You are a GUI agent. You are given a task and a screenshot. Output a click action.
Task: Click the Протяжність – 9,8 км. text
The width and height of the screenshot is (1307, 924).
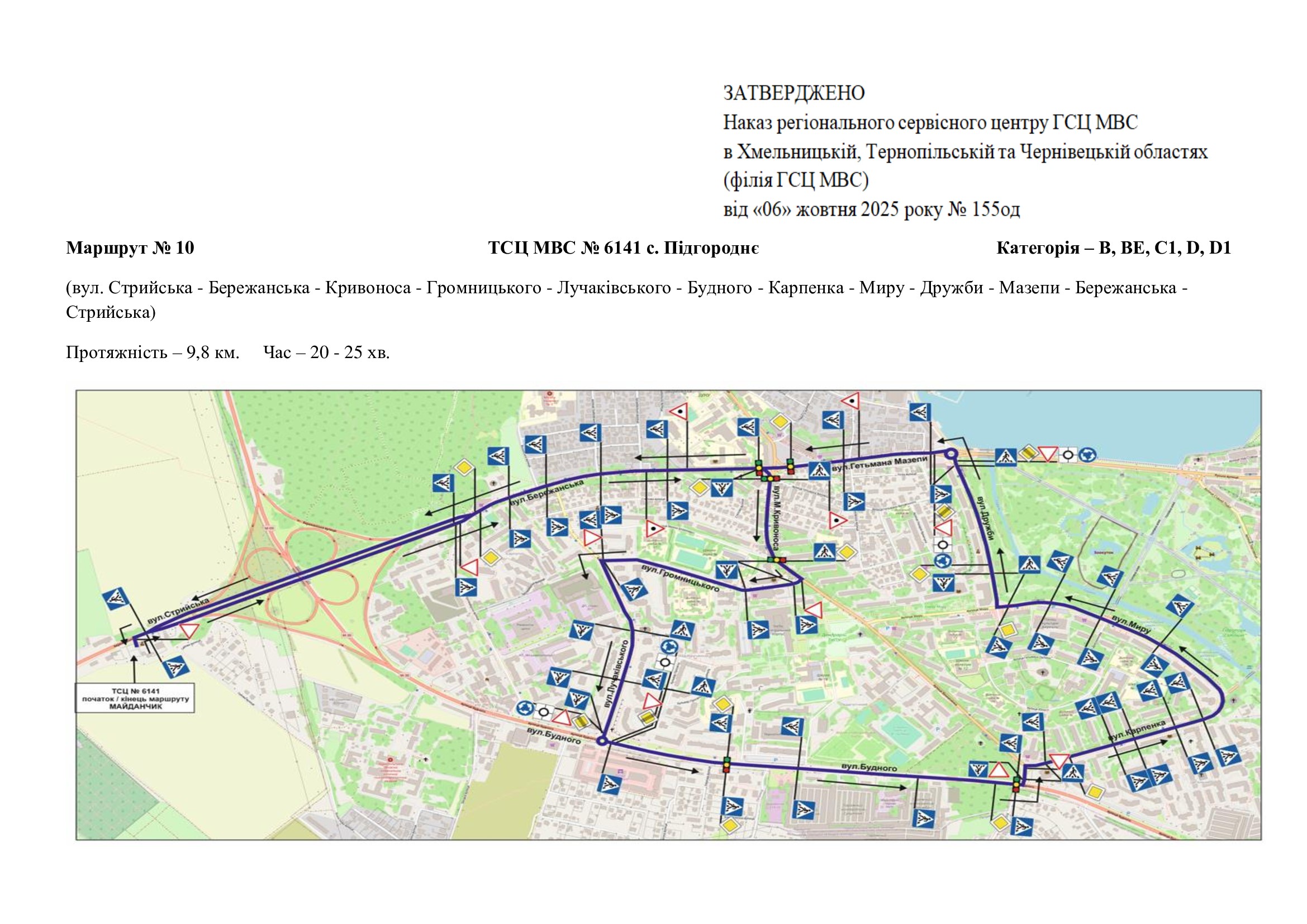tap(153, 353)
